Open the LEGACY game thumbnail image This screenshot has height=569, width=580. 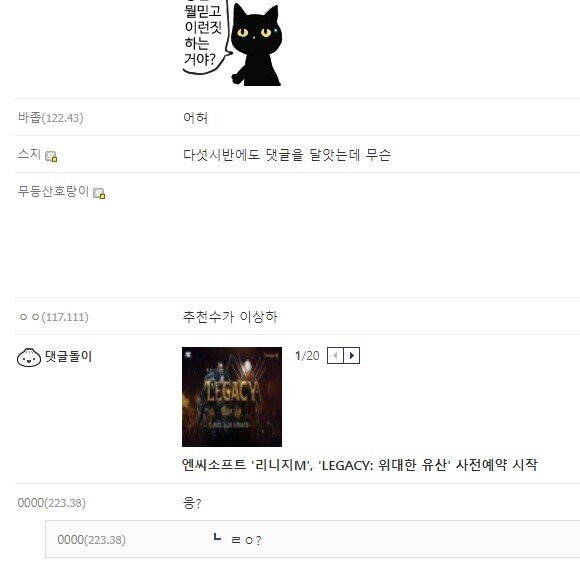tap(232, 397)
